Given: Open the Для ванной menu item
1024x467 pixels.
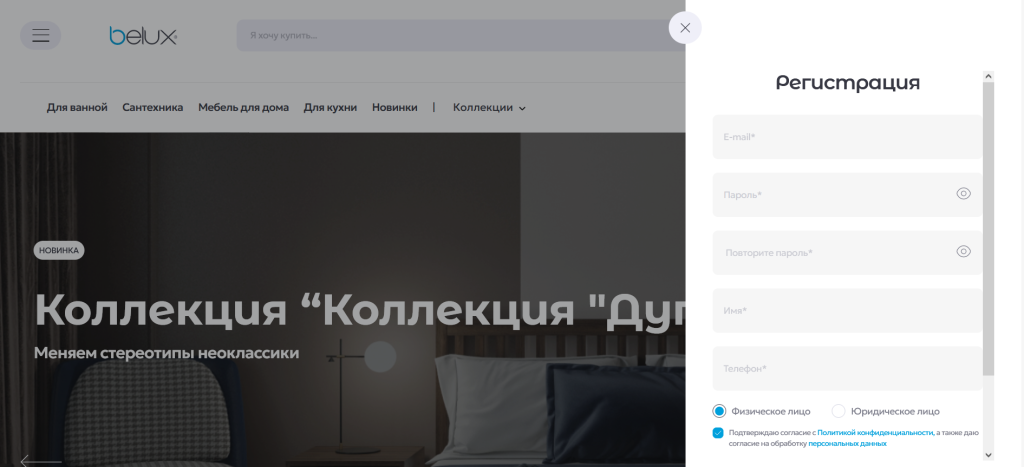Looking at the screenshot, I should (x=77, y=108).
